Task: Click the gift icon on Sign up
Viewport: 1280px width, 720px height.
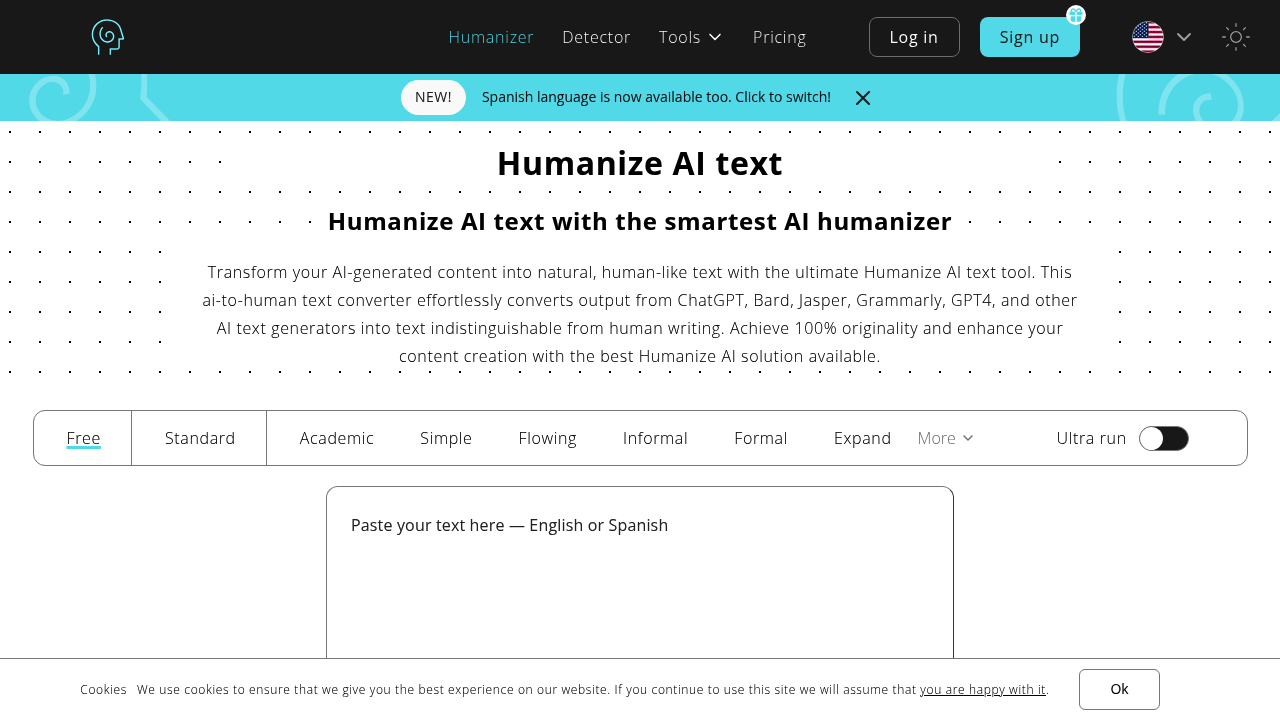Action: 1075,15
